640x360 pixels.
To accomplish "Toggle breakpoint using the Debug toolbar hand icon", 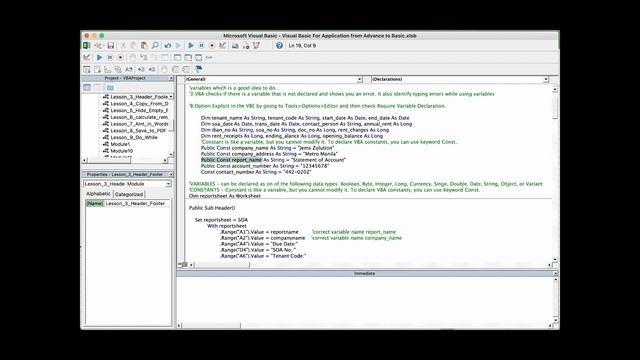I will point(132,57).
